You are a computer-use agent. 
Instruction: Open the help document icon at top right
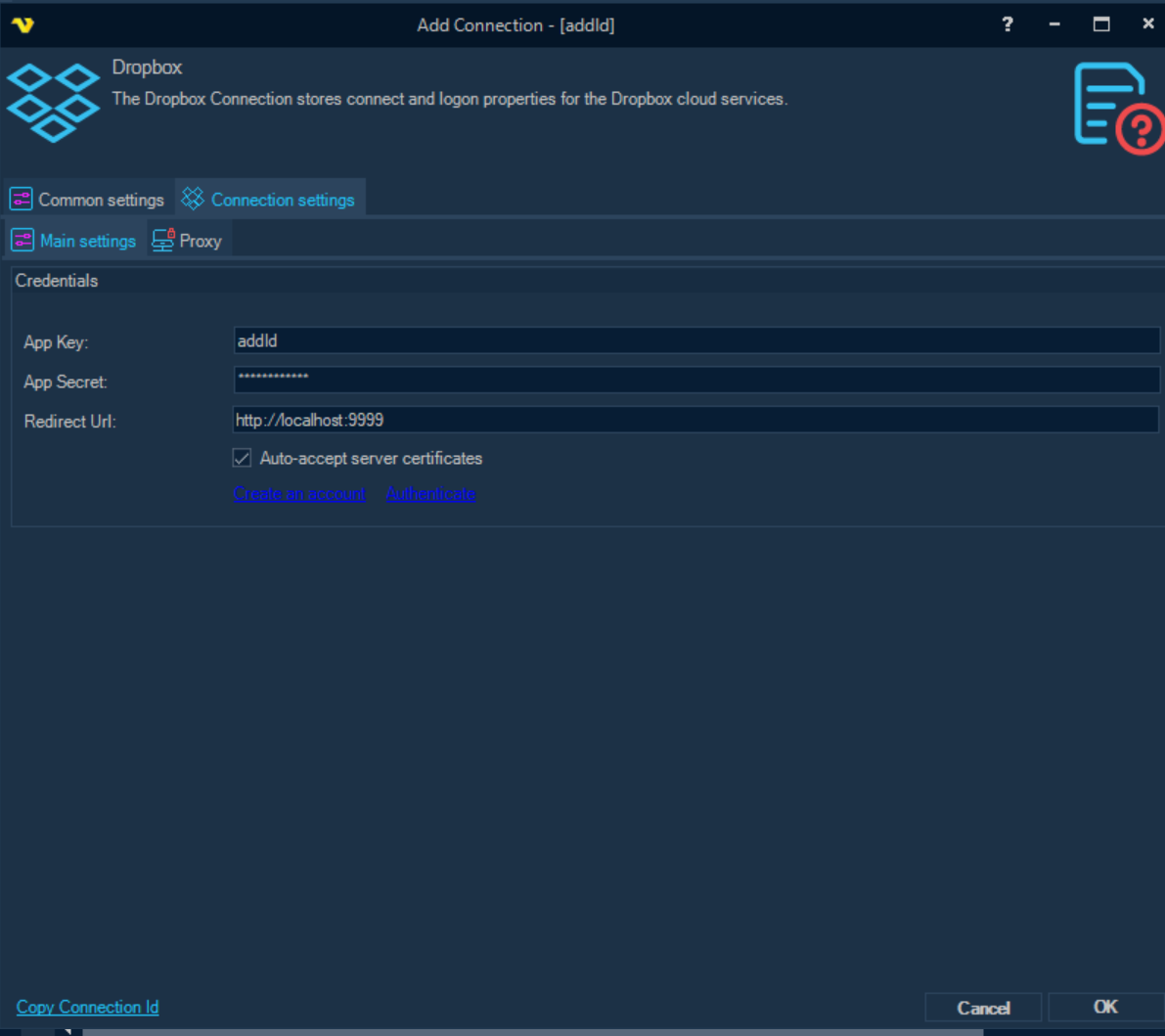[1117, 107]
